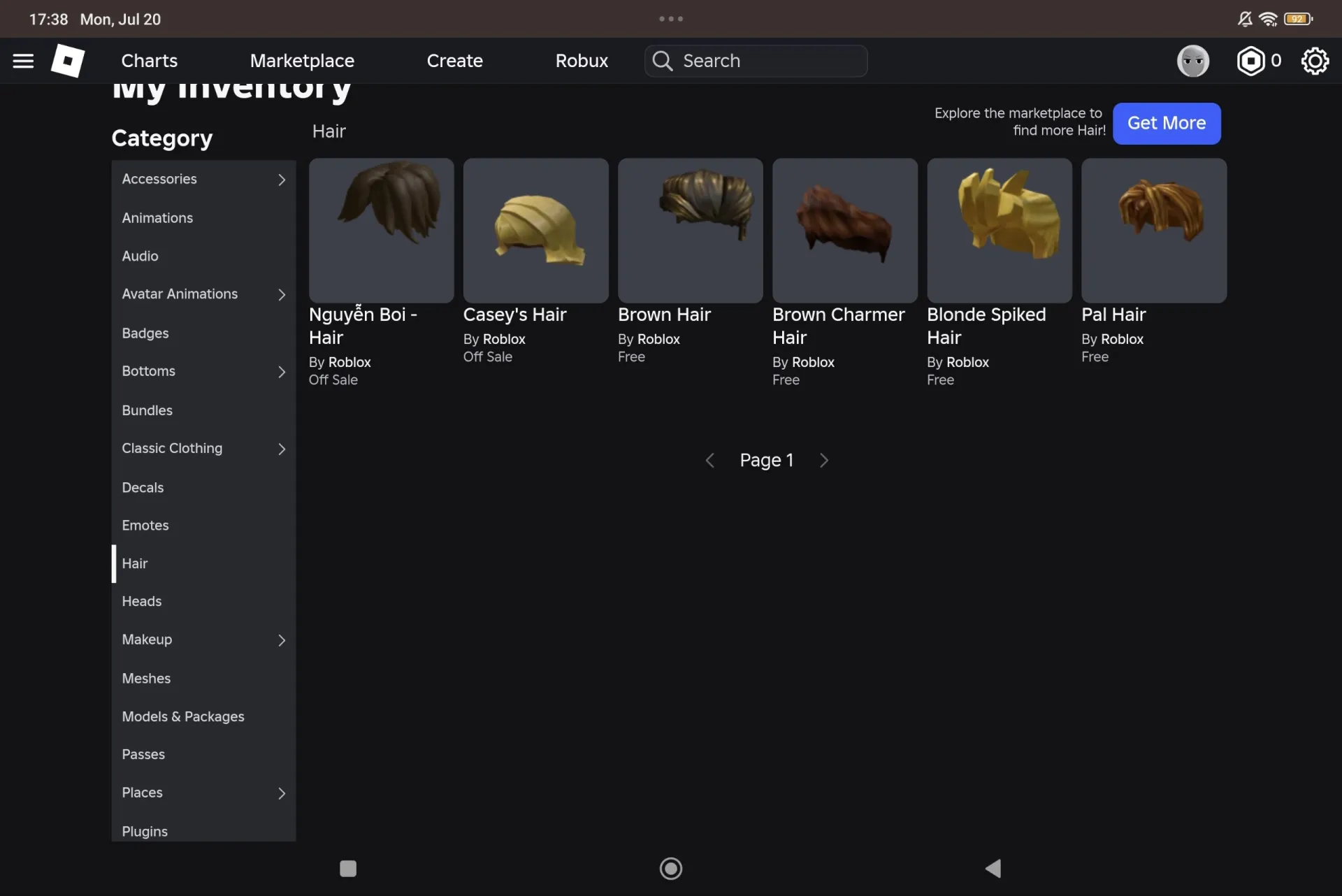1342x896 pixels.
Task: Select the Animations category
Action: (x=203, y=218)
